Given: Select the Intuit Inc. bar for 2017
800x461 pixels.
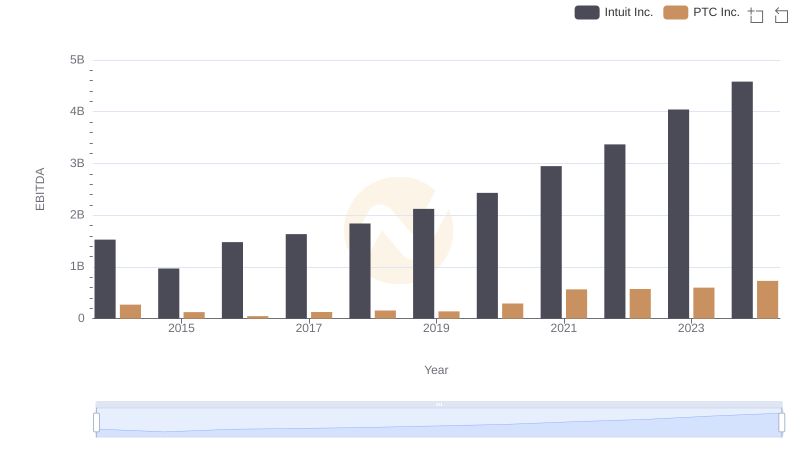Looking at the screenshot, I should coord(296,276).
